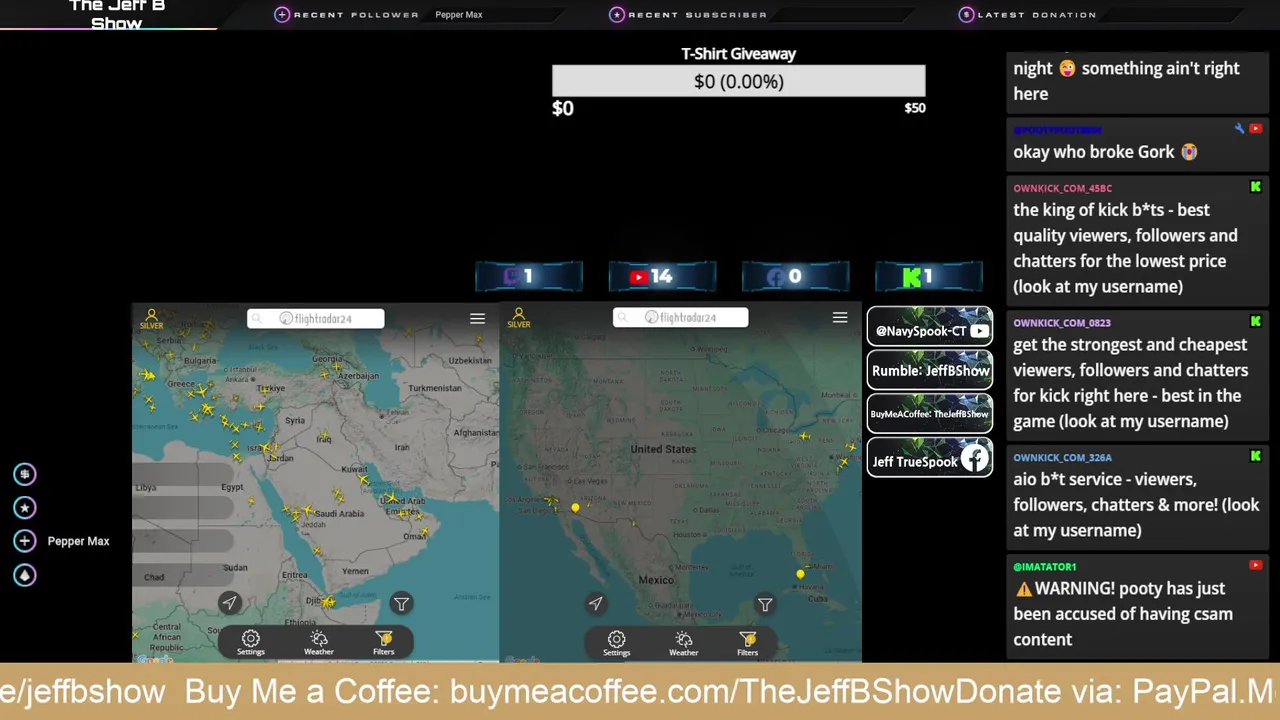1280x720 pixels.
Task: Click YouTube icon beside @IMATATOR1 message
Action: [x=1256, y=566]
